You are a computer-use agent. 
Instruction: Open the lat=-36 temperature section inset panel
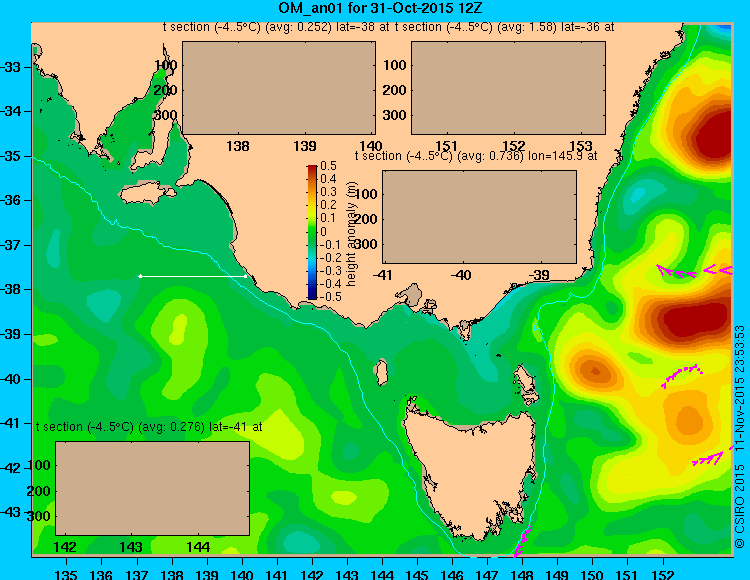tap(508, 88)
